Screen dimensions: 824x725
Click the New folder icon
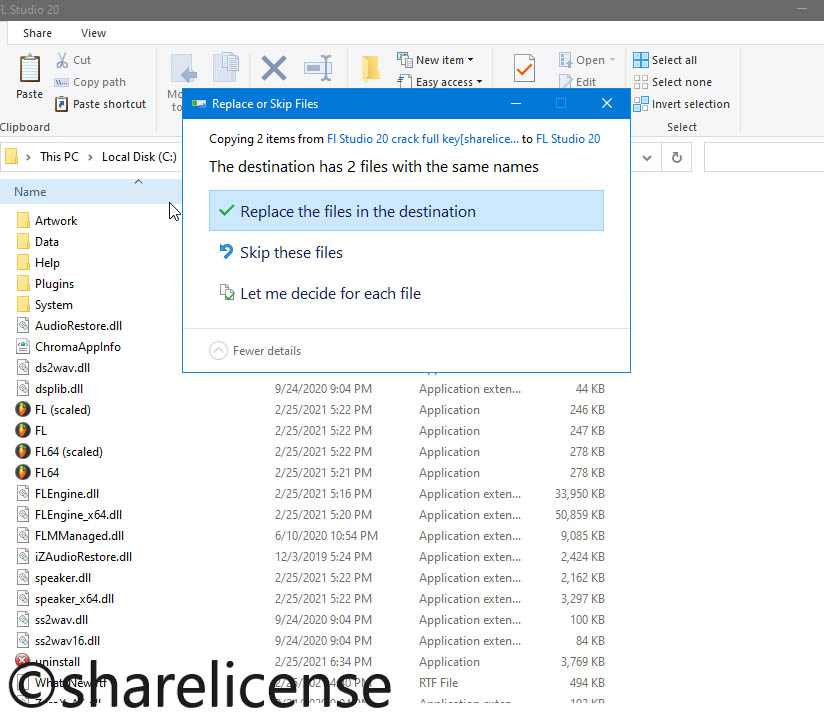click(x=371, y=68)
